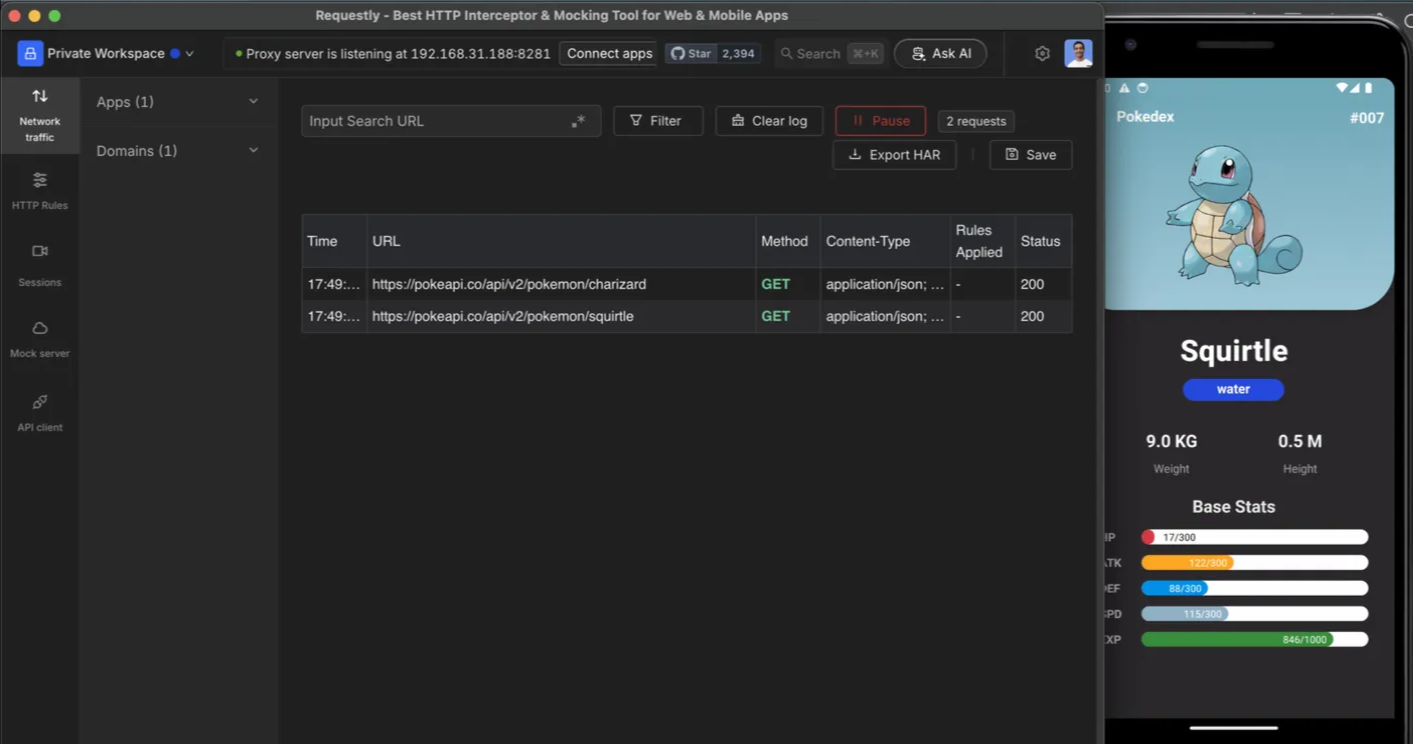Select the charizard request row
Viewport: 1413px width, 744px height.
click(x=560, y=284)
